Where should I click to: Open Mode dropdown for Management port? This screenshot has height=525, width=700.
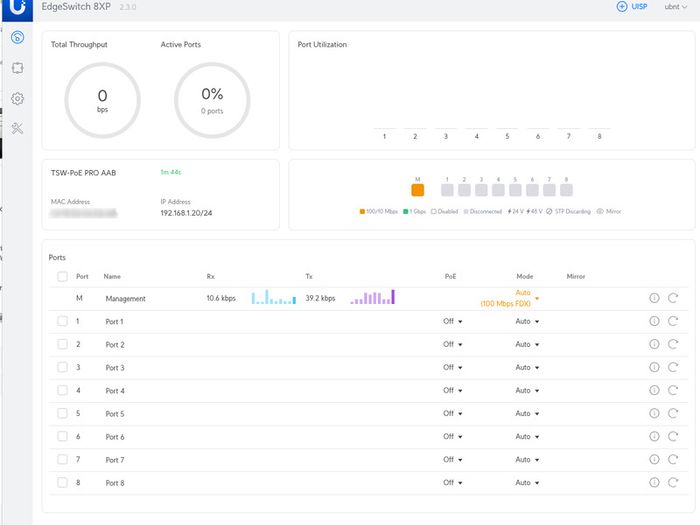(x=510, y=298)
